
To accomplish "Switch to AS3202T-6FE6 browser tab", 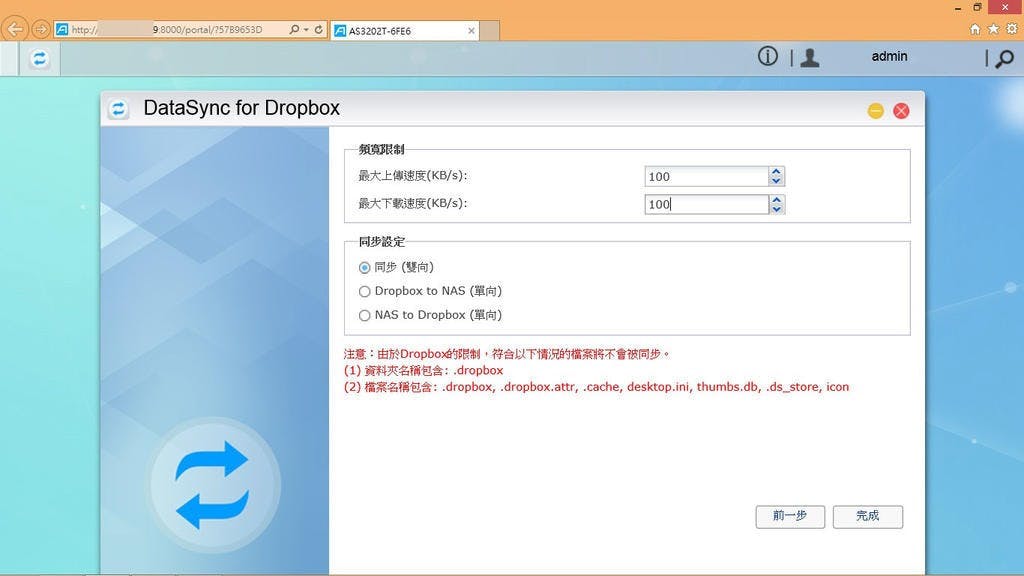I will coord(400,30).
